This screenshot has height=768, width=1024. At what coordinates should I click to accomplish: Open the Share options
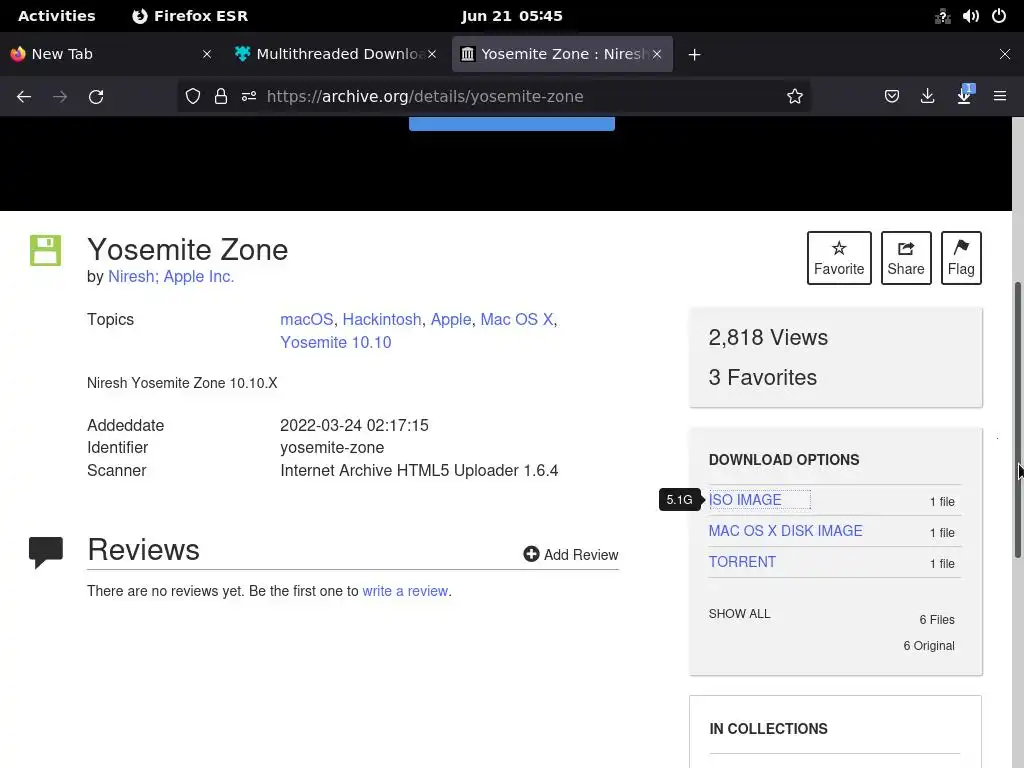(x=905, y=257)
